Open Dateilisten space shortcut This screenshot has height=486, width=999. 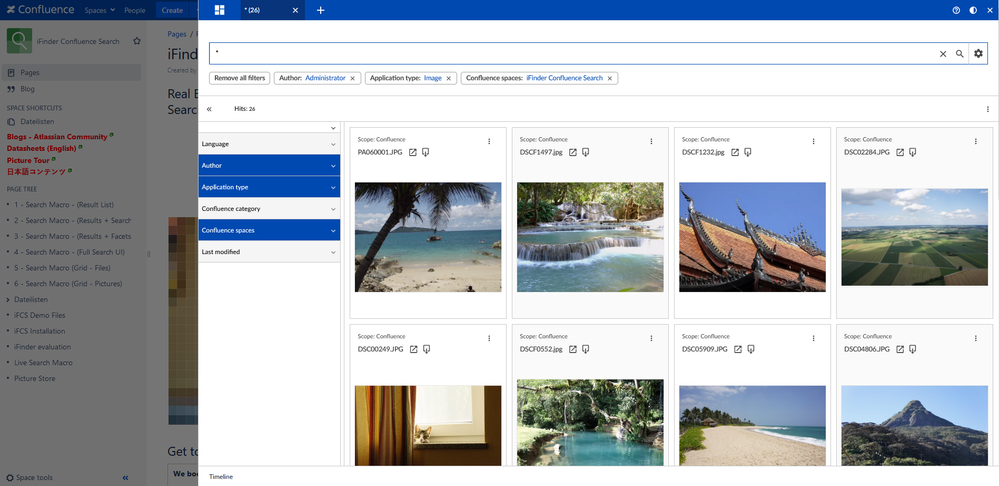pyautogui.click(x=37, y=122)
